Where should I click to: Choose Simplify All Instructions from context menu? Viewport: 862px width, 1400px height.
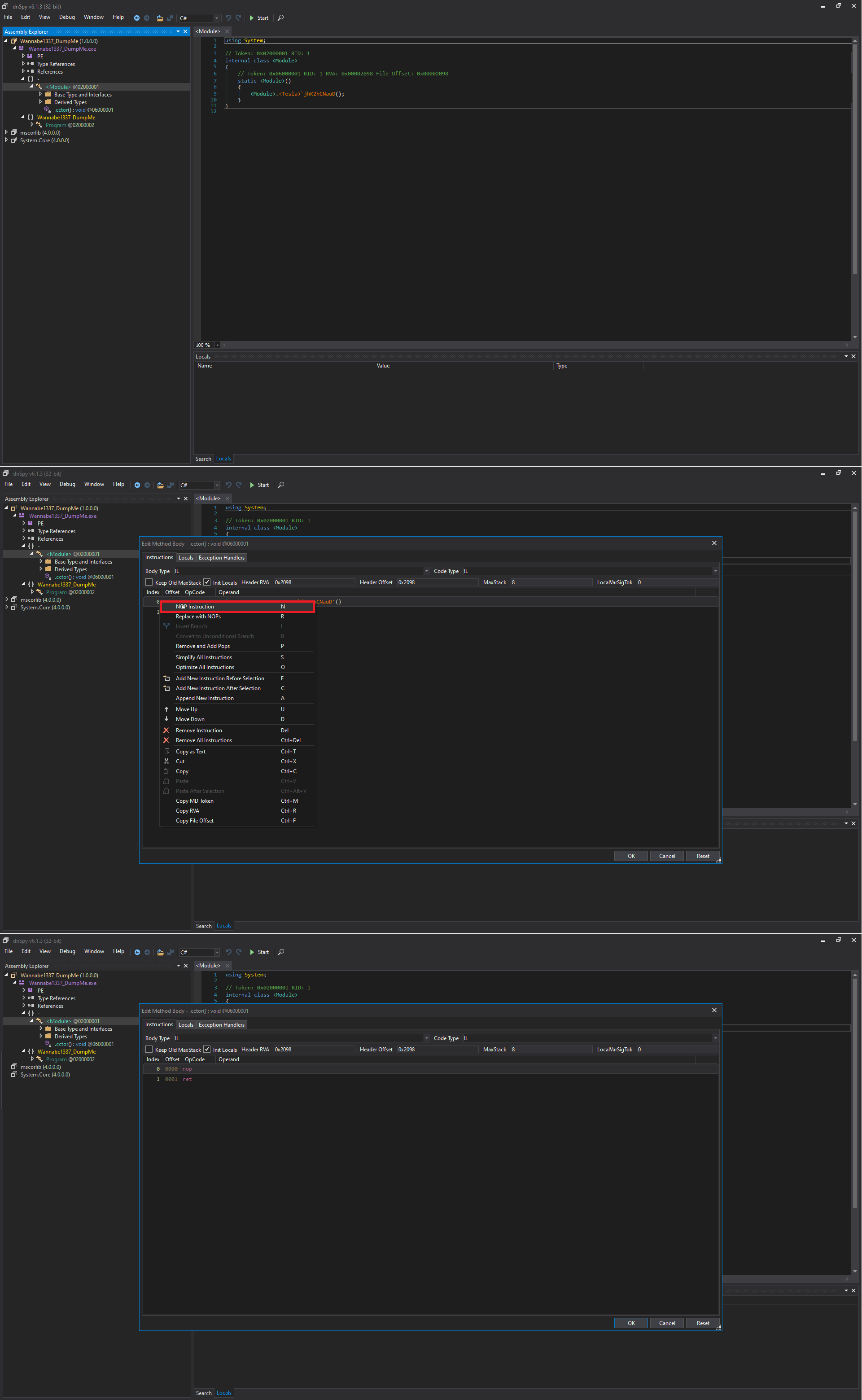click(237, 658)
